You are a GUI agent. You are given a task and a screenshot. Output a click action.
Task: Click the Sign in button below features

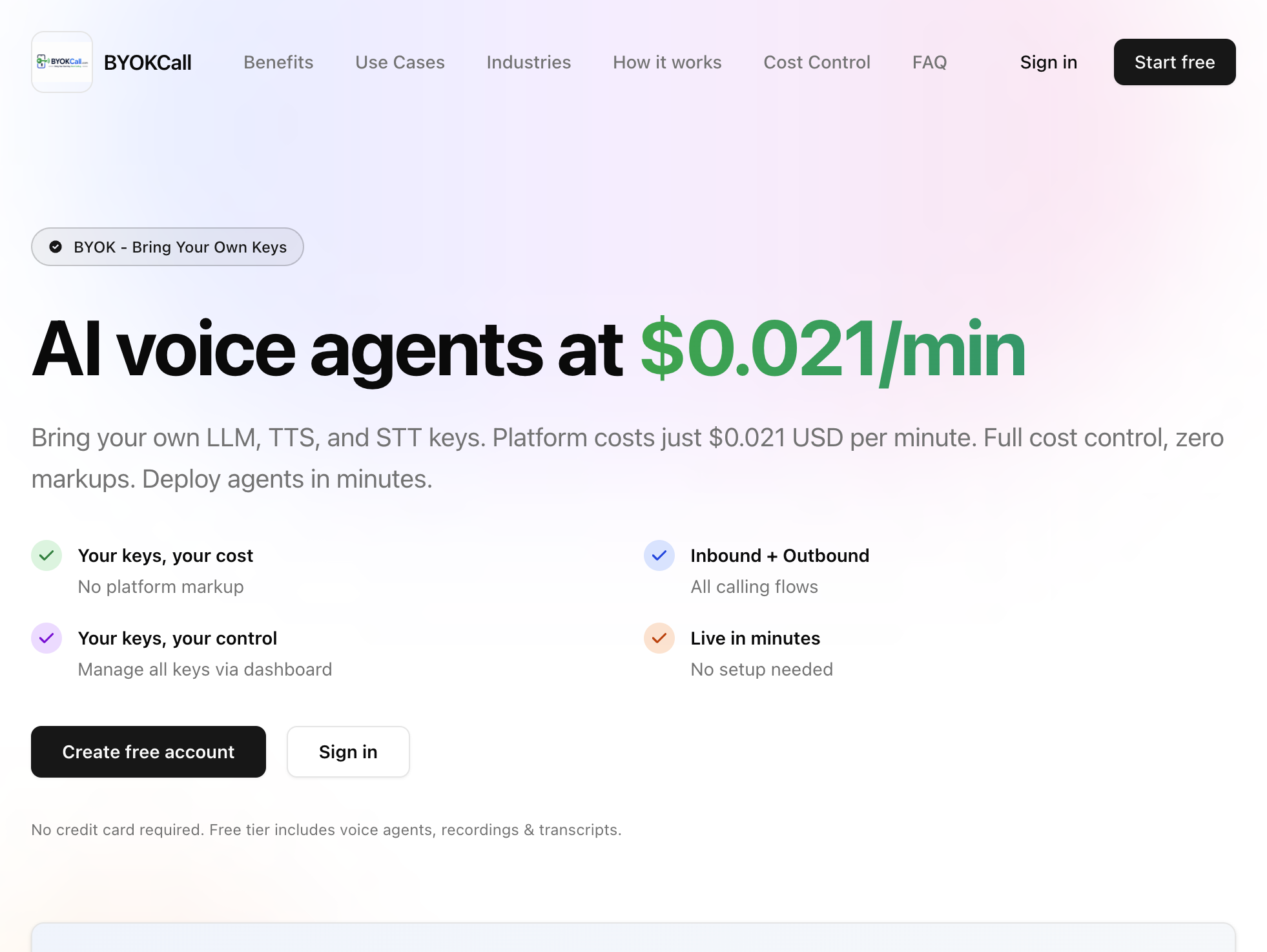click(x=348, y=752)
